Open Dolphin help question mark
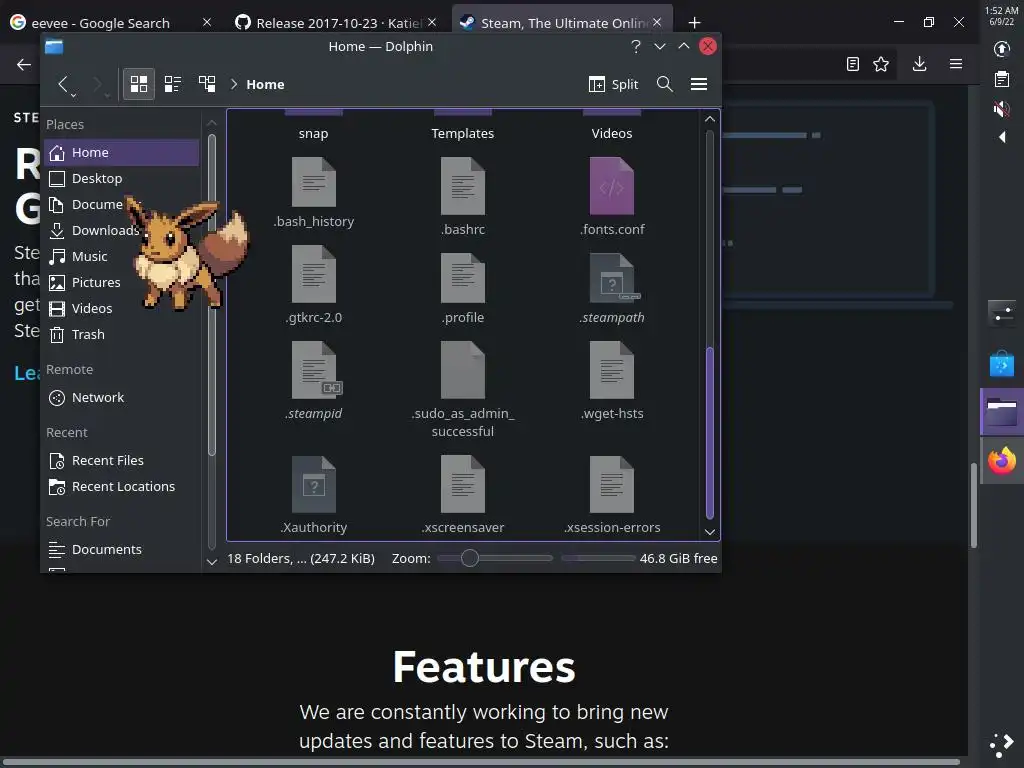Image resolution: width=1024 pixels, height=768 pixels. pos(635,46)
